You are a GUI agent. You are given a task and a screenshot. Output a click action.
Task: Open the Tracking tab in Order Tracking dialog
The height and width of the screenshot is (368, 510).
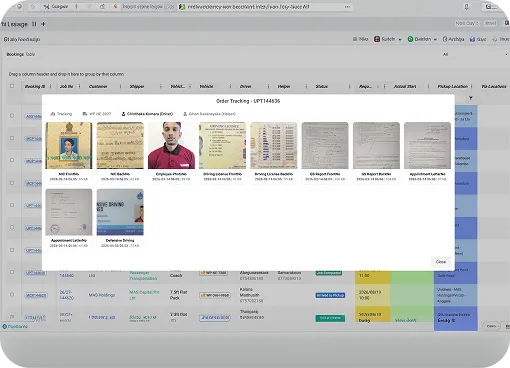point(61,114)
